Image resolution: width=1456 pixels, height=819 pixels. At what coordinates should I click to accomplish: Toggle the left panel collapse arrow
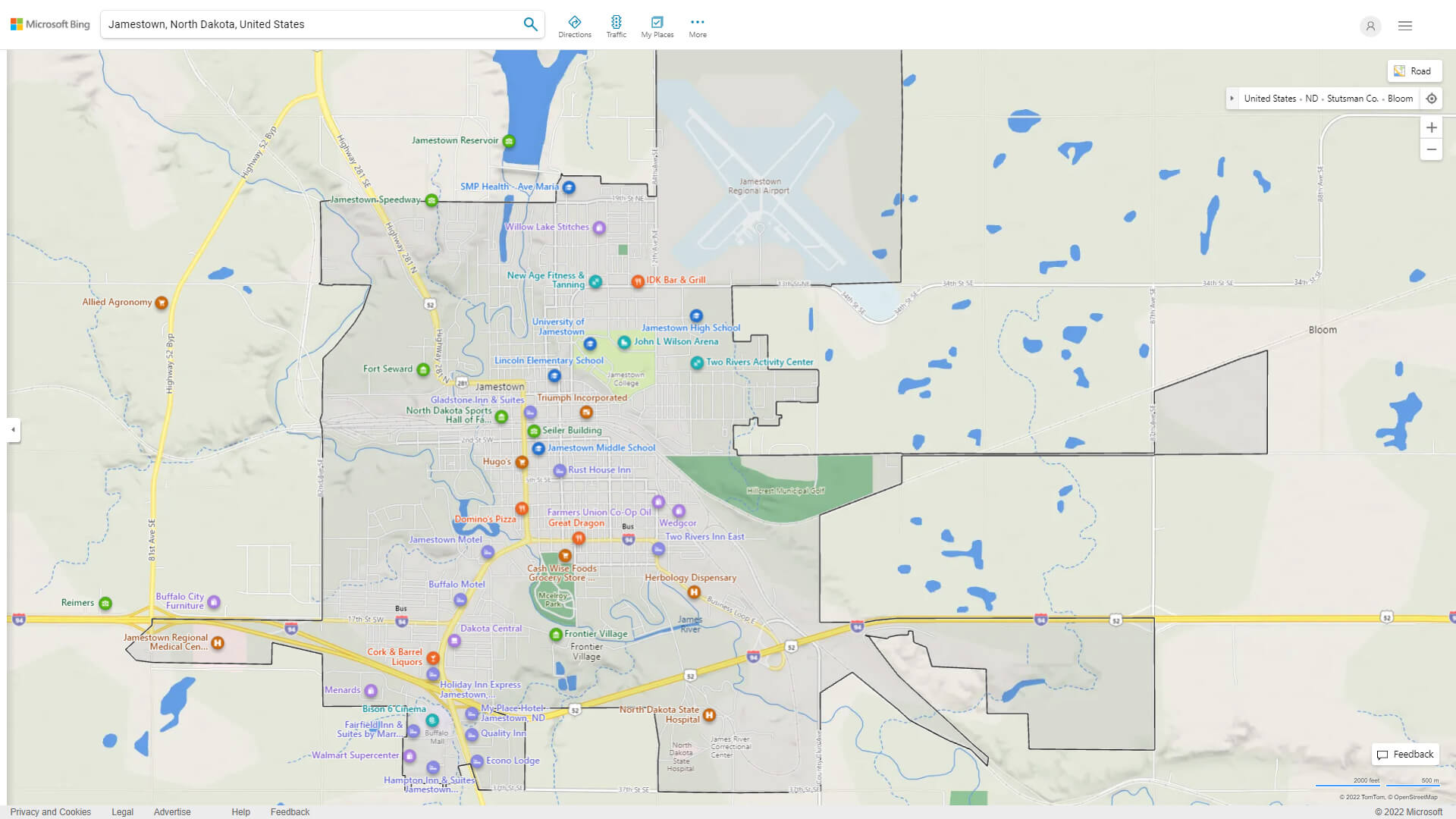13,429
